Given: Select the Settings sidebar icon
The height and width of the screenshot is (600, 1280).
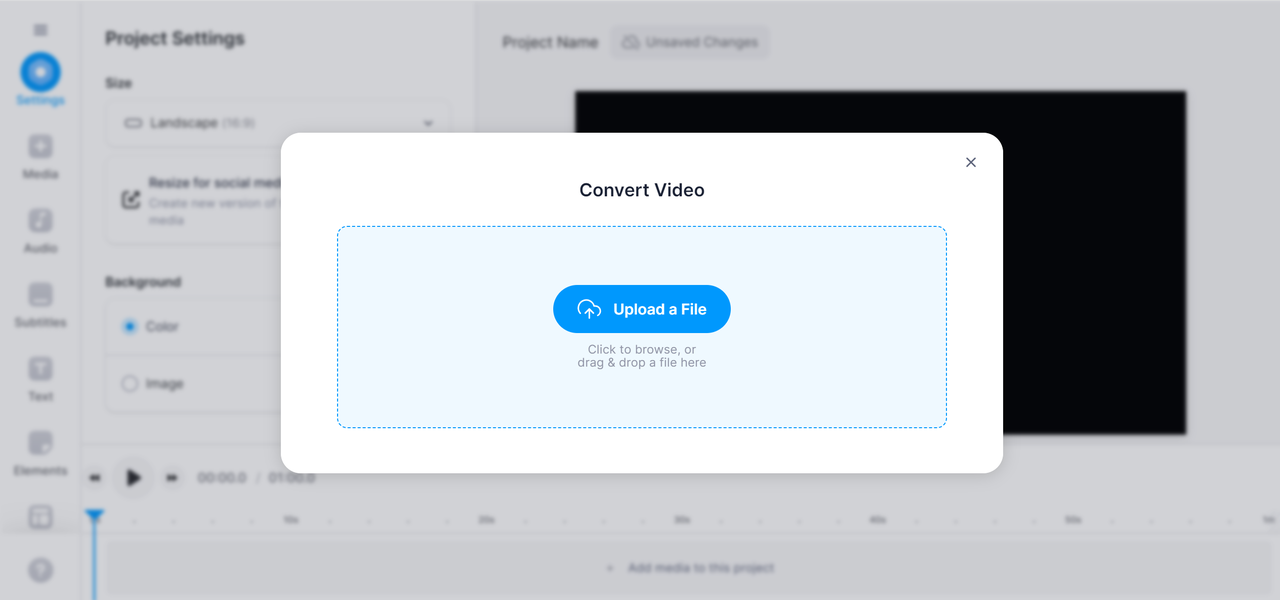Looking at the screenshot, I should click(40, 73).
